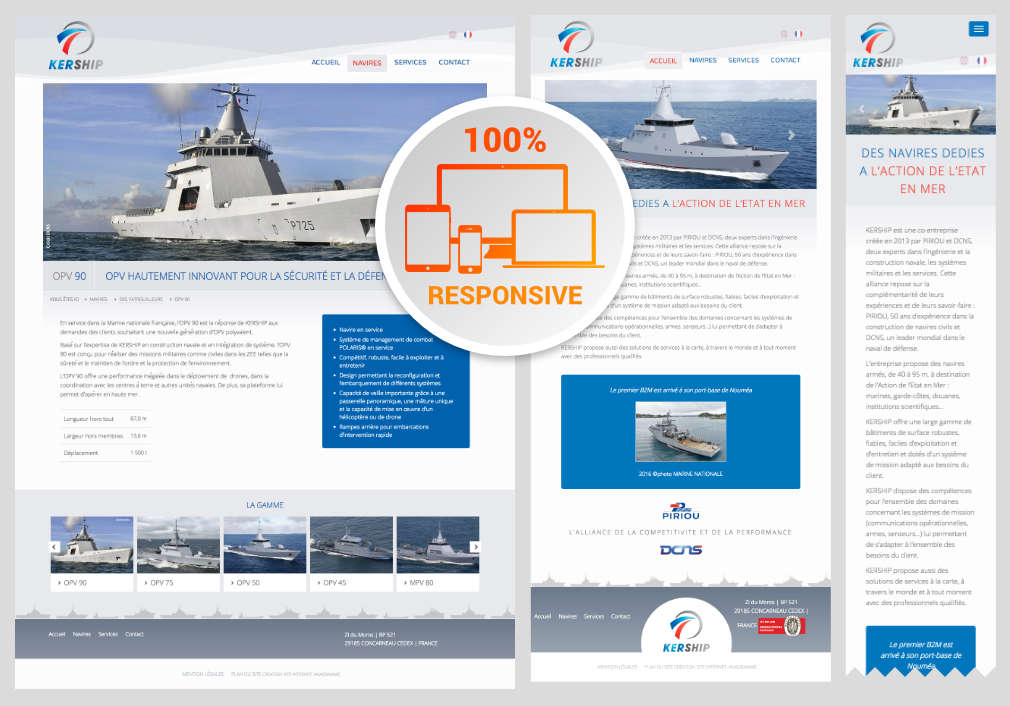The height and width of the screenshot is (706, 1010).
Task: Open the OPV 90 label link under the gallery
Action: click(75, 582)
